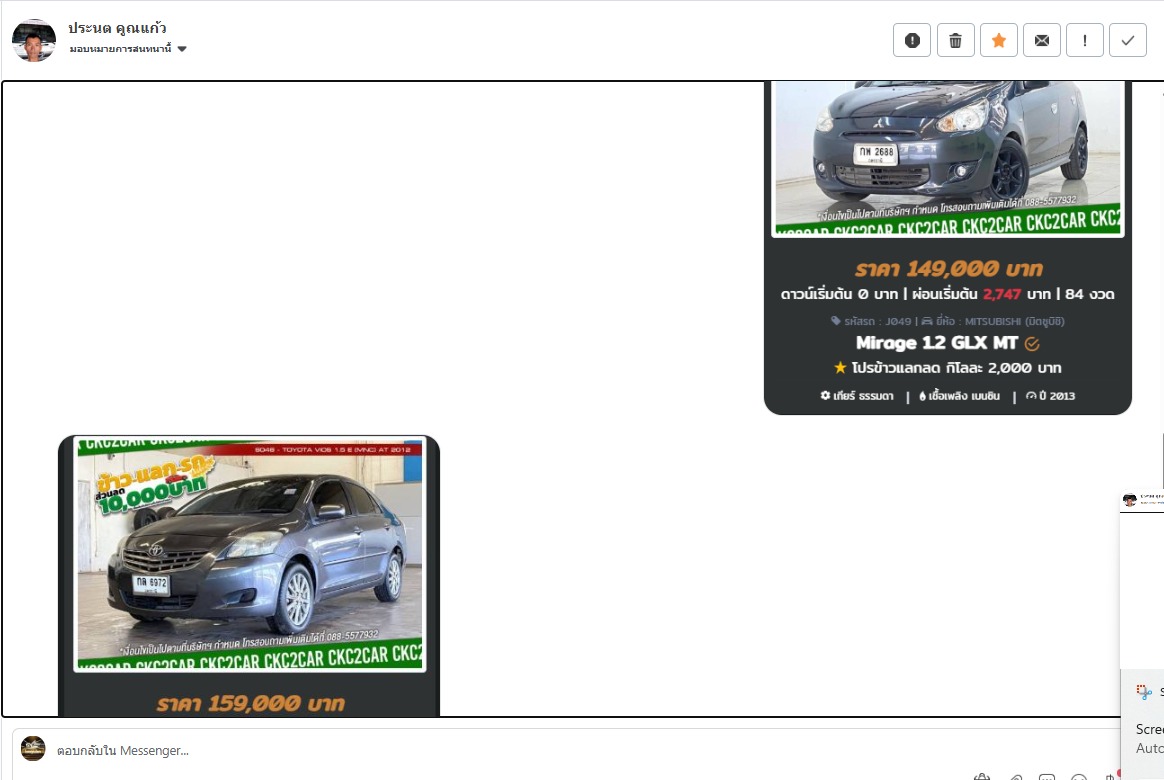Viewport: 1164px width, 780px height.
Task: Click verified check icon beside Mirage title
Action: pos(1032,344)
